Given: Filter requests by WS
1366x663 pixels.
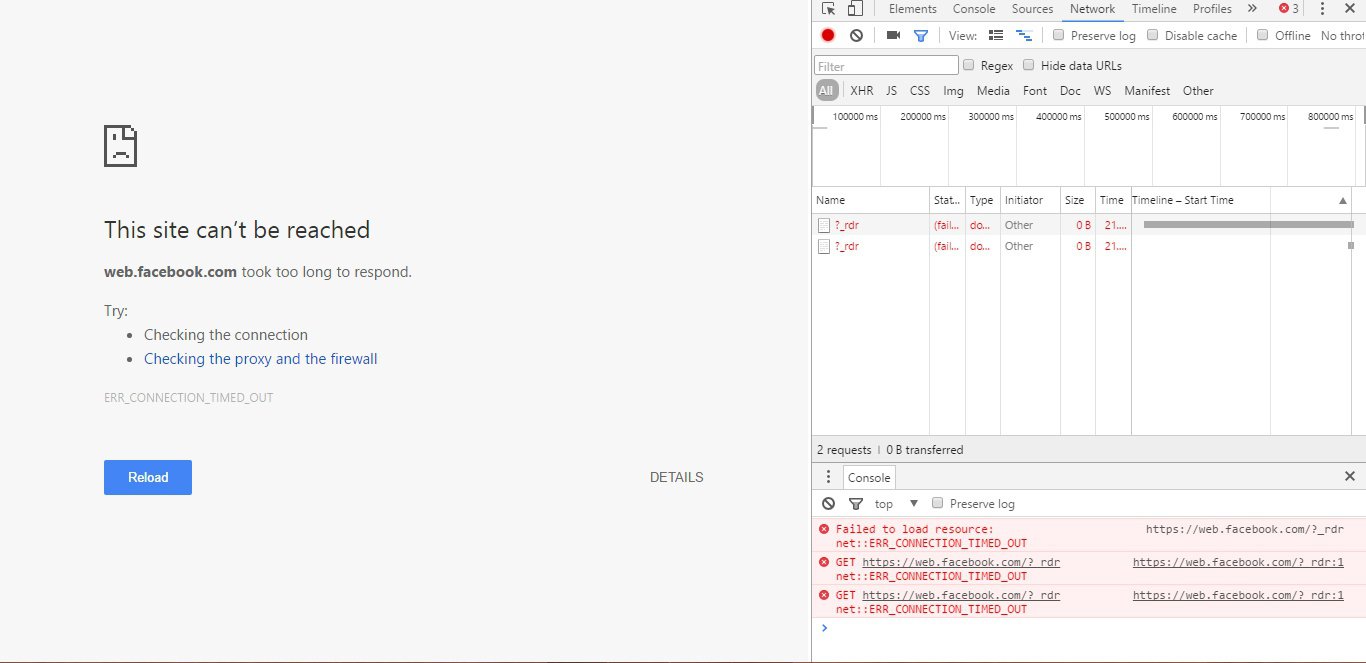Looking at the screenshot, I should pyautogui.click(x=1102, y=91).
